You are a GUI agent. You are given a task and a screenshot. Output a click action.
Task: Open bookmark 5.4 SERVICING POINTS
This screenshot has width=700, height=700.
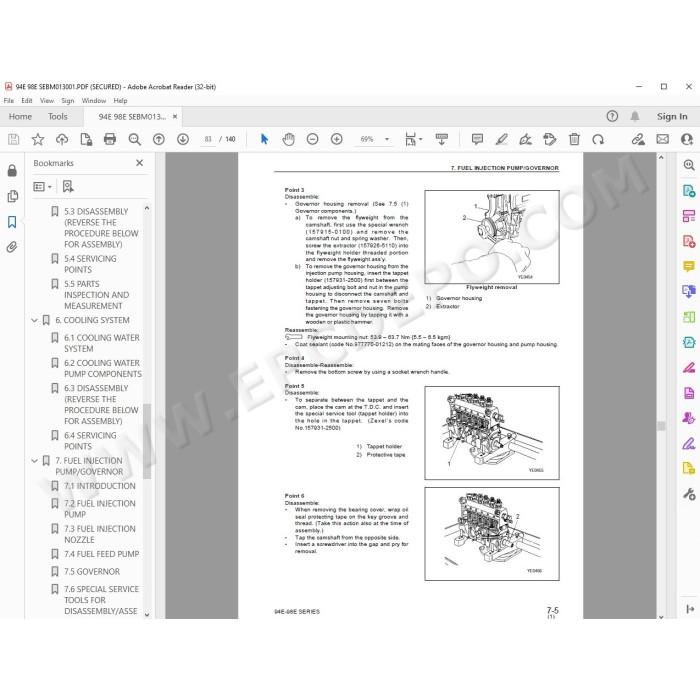(x=90, y=264)
